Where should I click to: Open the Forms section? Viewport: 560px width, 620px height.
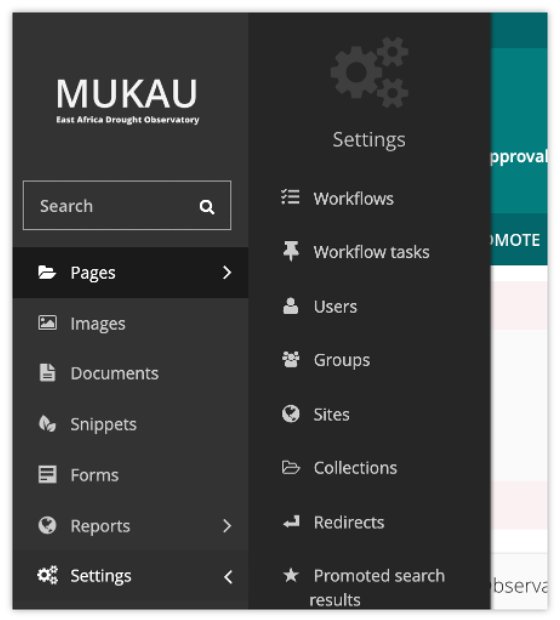pyautogui.click(x=131, y=475)
